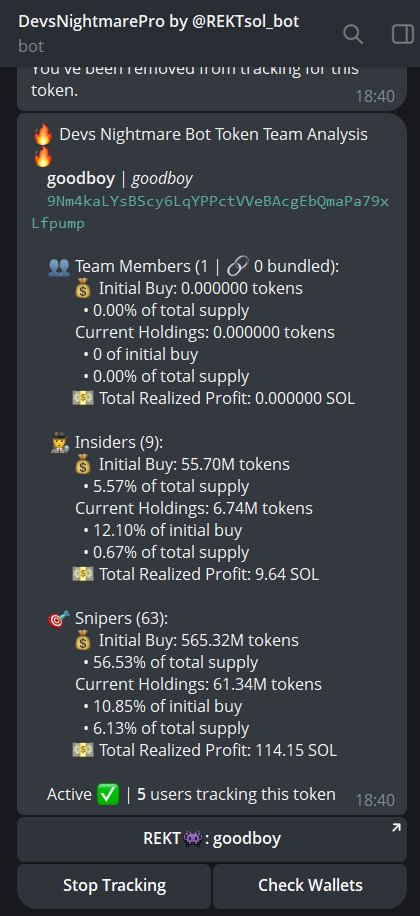Click banknote icon beside Snipers Realized Profit
420x916 pixels.
coord(82,750)
